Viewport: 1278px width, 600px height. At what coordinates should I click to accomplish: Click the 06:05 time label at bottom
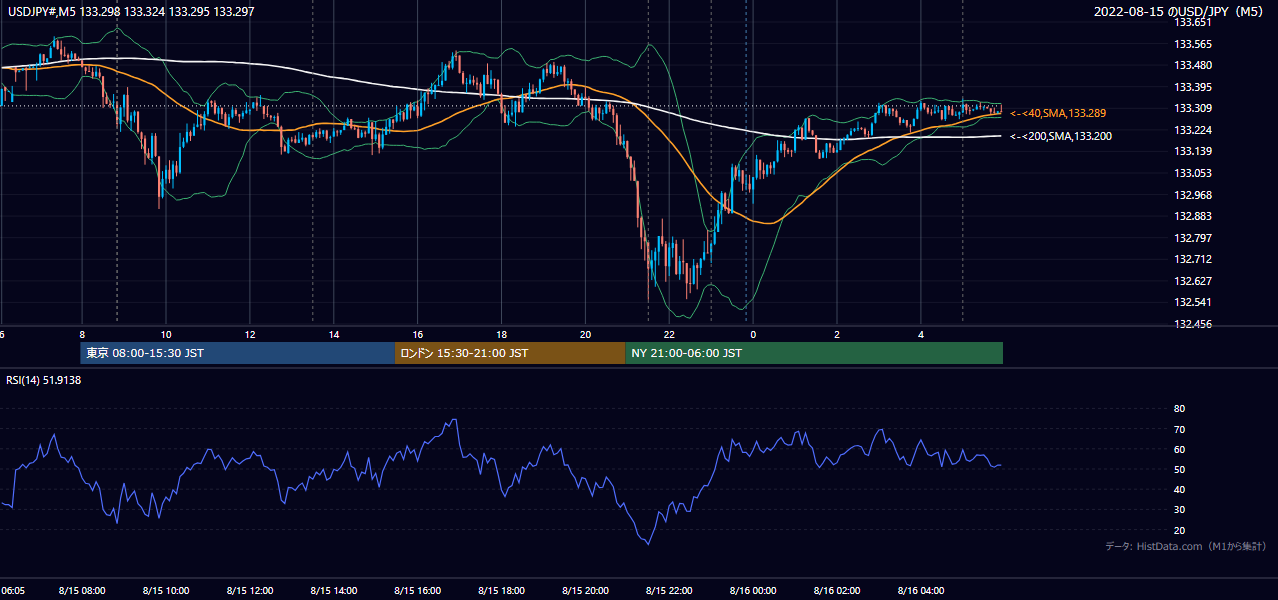pyautogui.click(x=13, y=591)
